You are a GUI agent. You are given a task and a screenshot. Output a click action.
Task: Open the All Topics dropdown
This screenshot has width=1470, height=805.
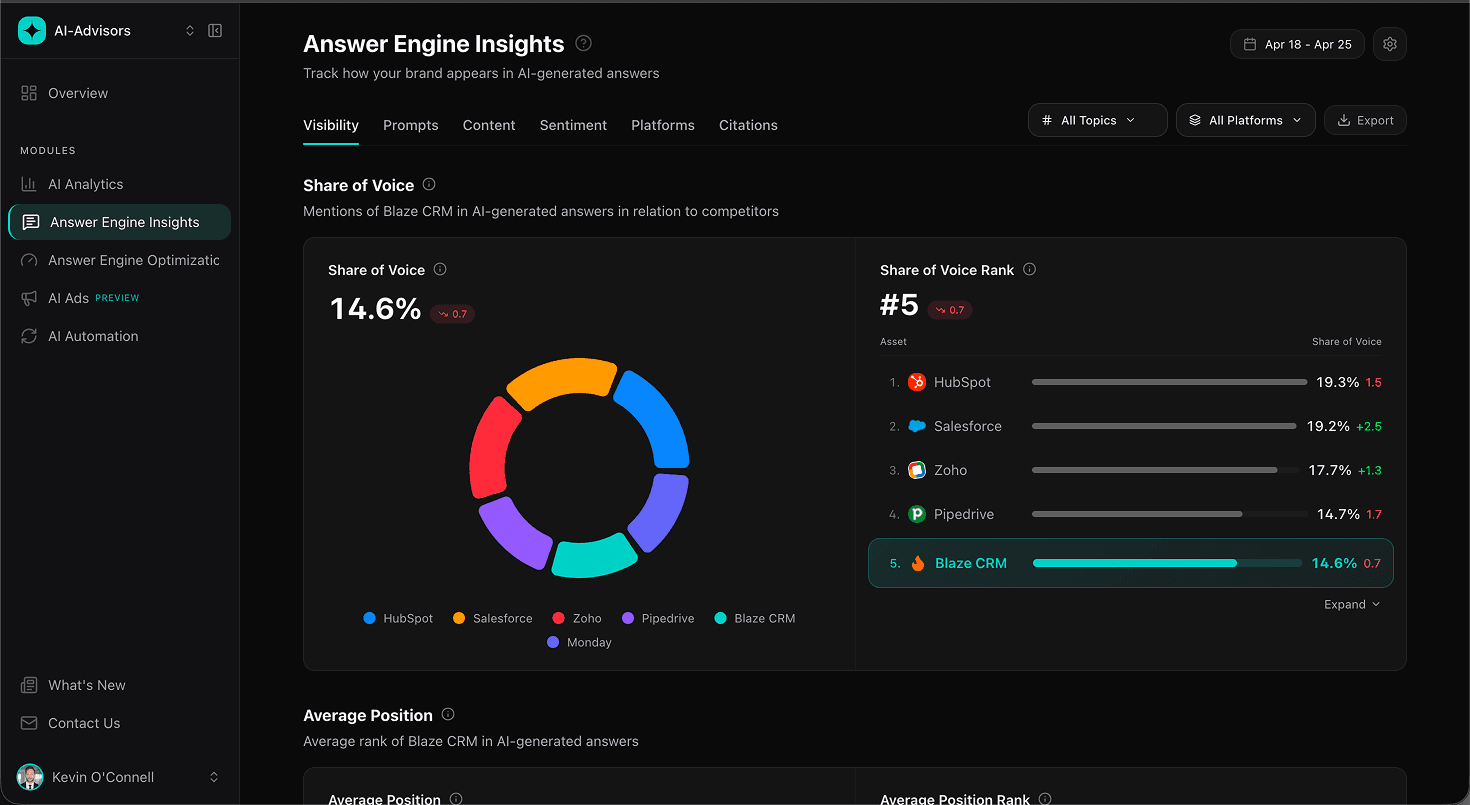coord(1097,120)
